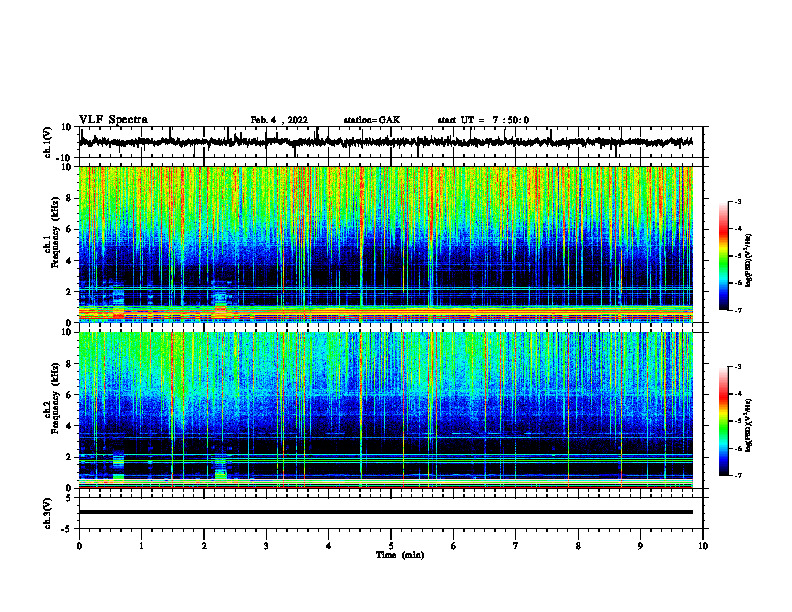Click the "start UT = 7:50:0" text
The height and width of the screenshot is (612, 792).
click(483, 120)
